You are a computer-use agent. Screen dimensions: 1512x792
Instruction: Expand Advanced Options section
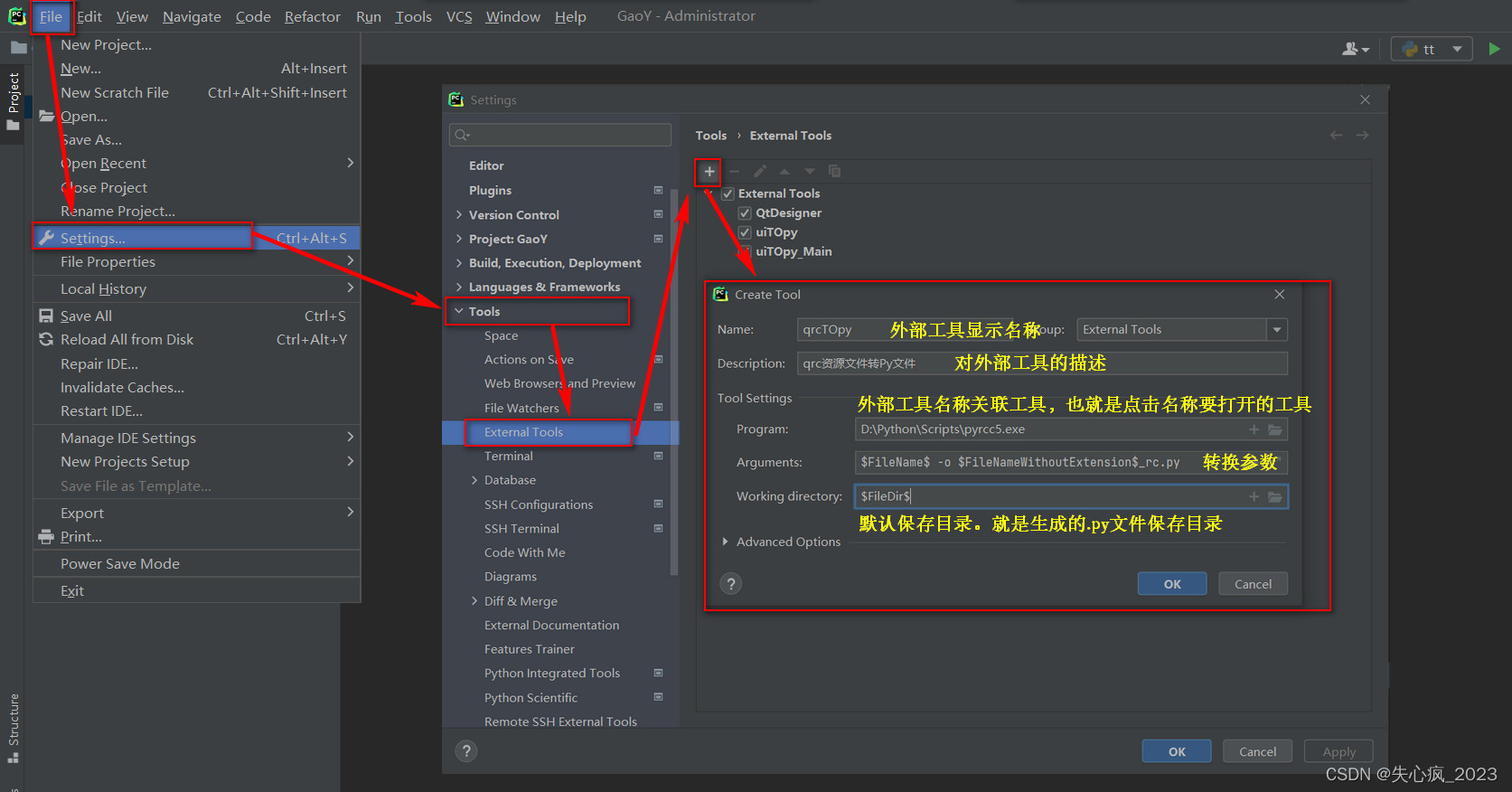725,542
